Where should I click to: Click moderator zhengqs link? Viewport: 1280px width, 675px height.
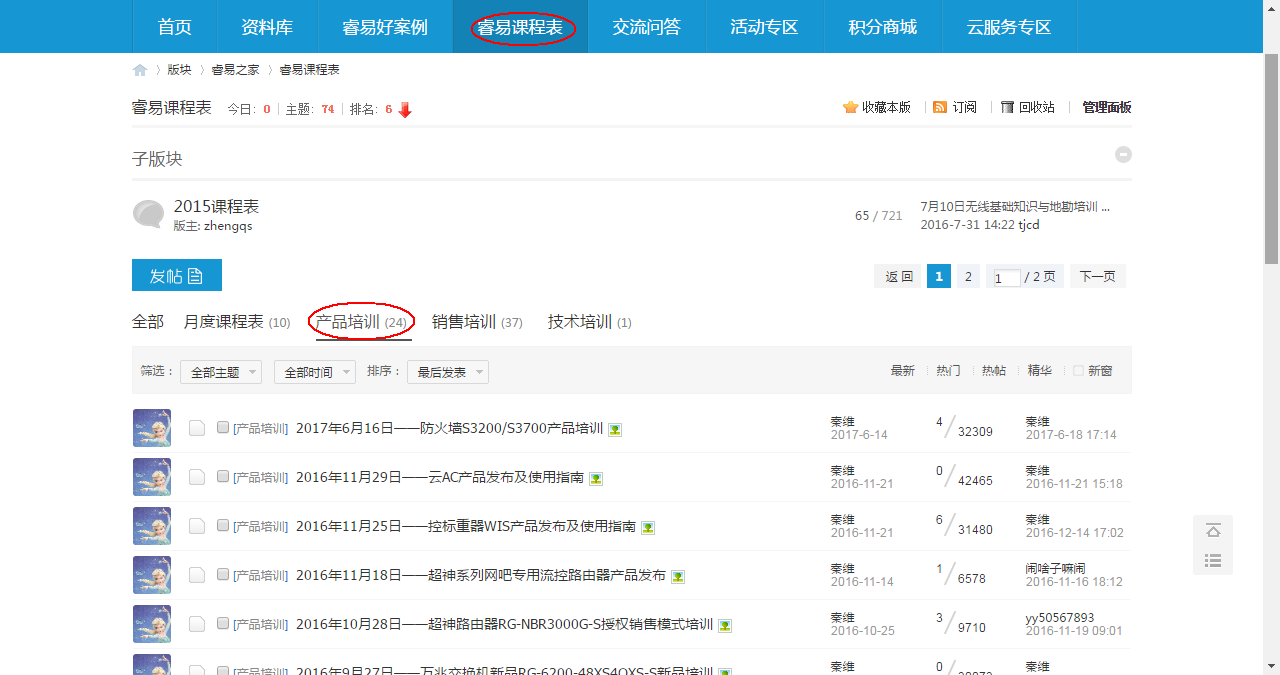point(228,226)
